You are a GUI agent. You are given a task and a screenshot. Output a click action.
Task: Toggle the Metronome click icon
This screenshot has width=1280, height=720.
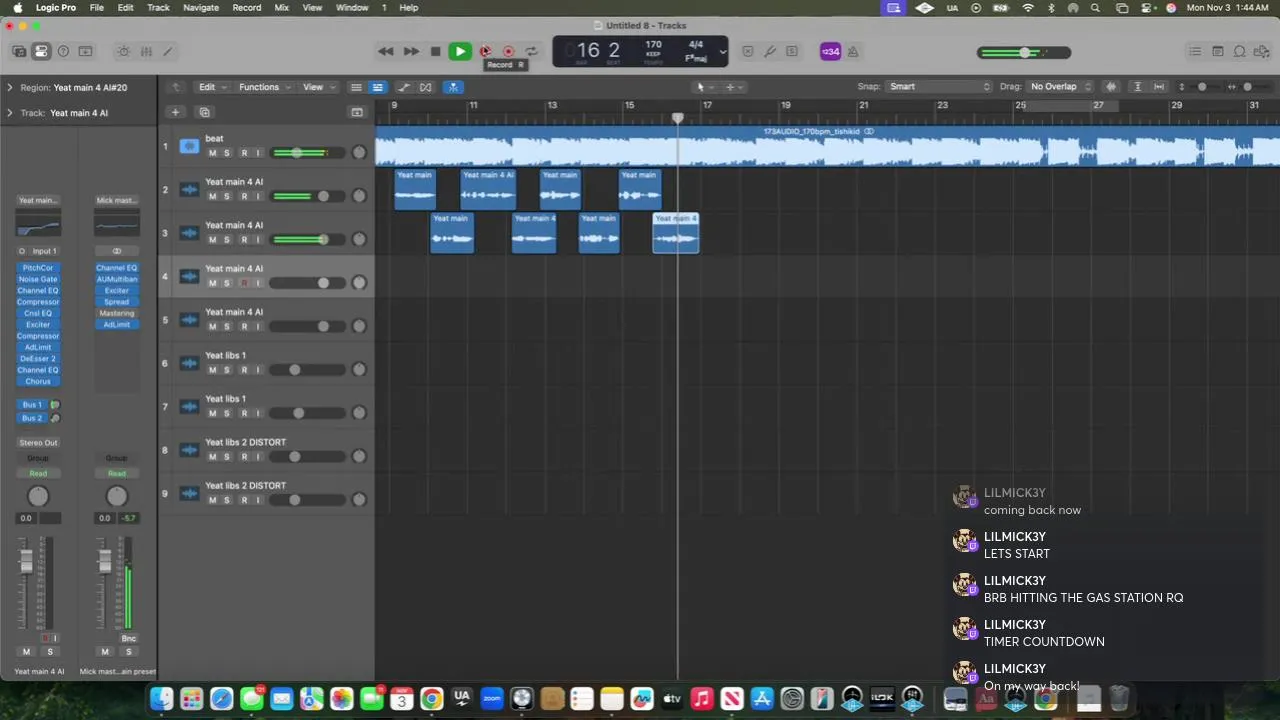pyautogui.click(x=854, y=51)
